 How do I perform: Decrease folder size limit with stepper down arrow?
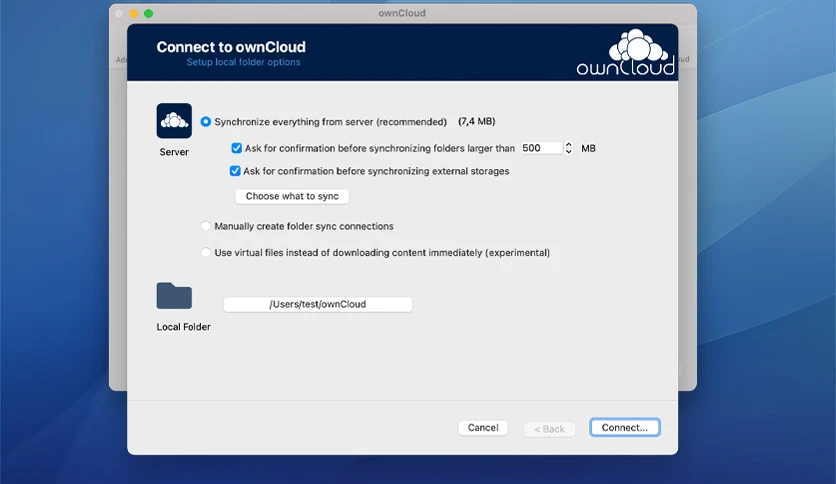point(568,152)
